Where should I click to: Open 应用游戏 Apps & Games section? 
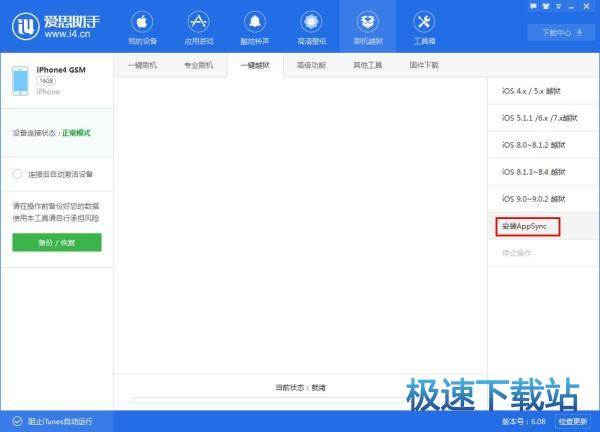(199, 28)
